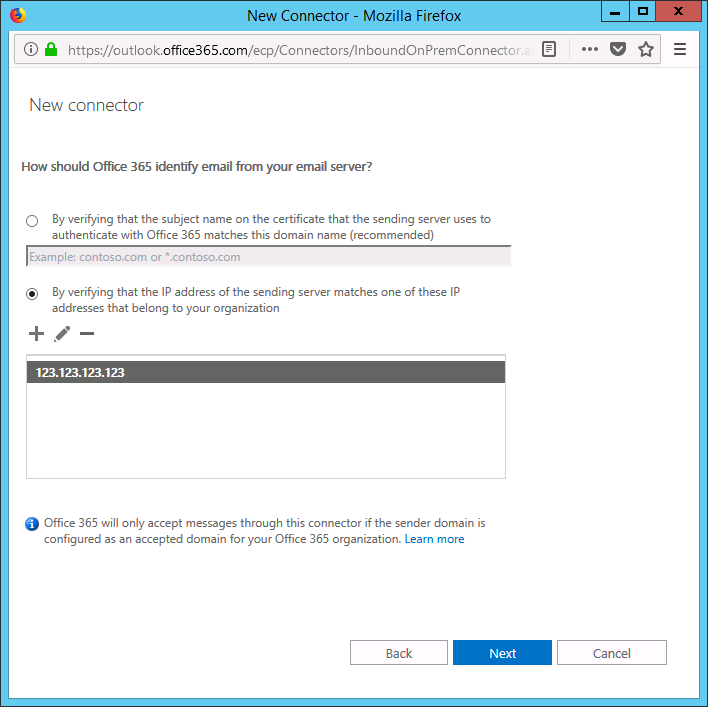This screenshot has width=708, height=707.
Task: Close the New Connector window
Action: (678, 11)
